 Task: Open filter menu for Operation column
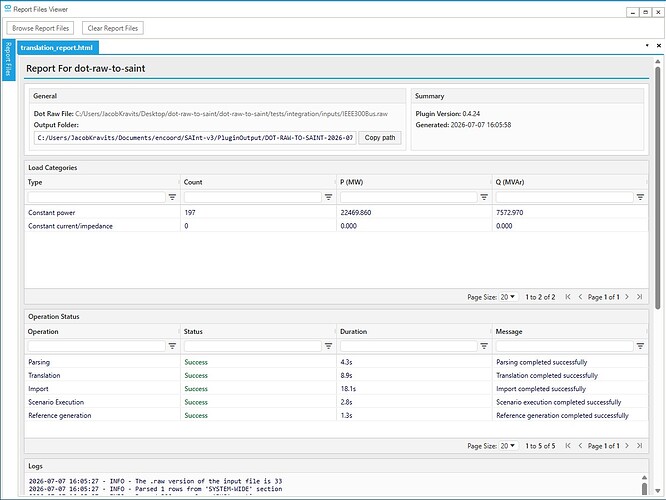click(172, 346)
